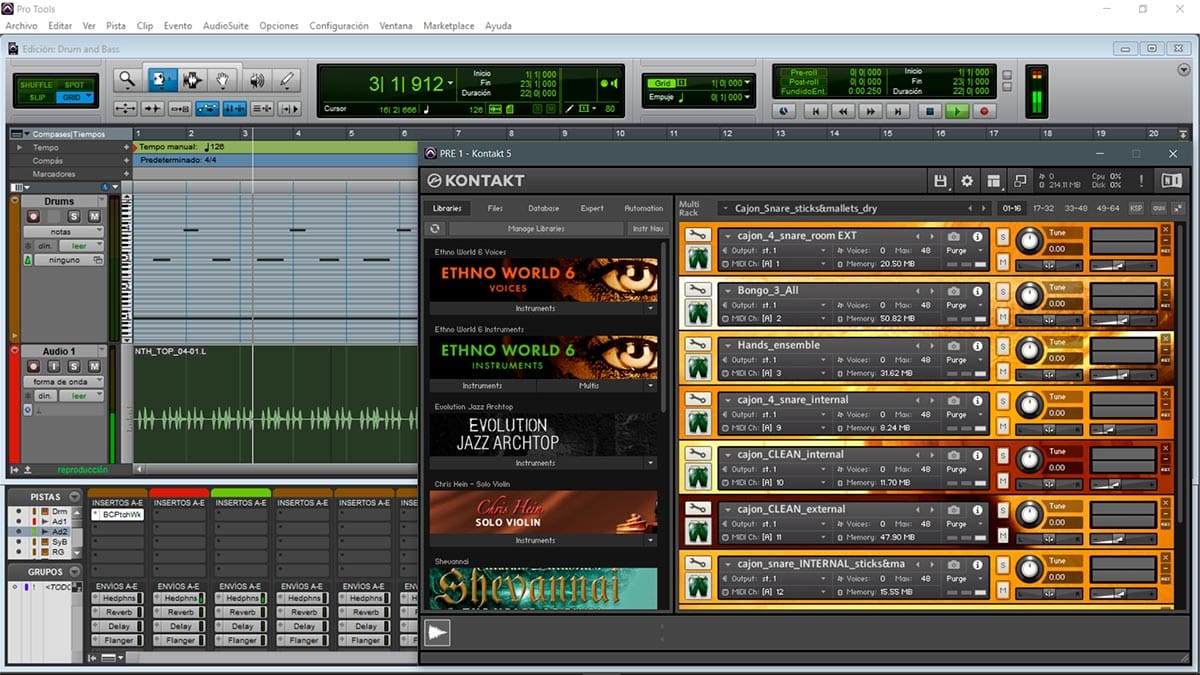Solo the cajon_4_snare_room EXT instrument
The height and width of the screenshot is (675, 1200).
coord(1003,236)
